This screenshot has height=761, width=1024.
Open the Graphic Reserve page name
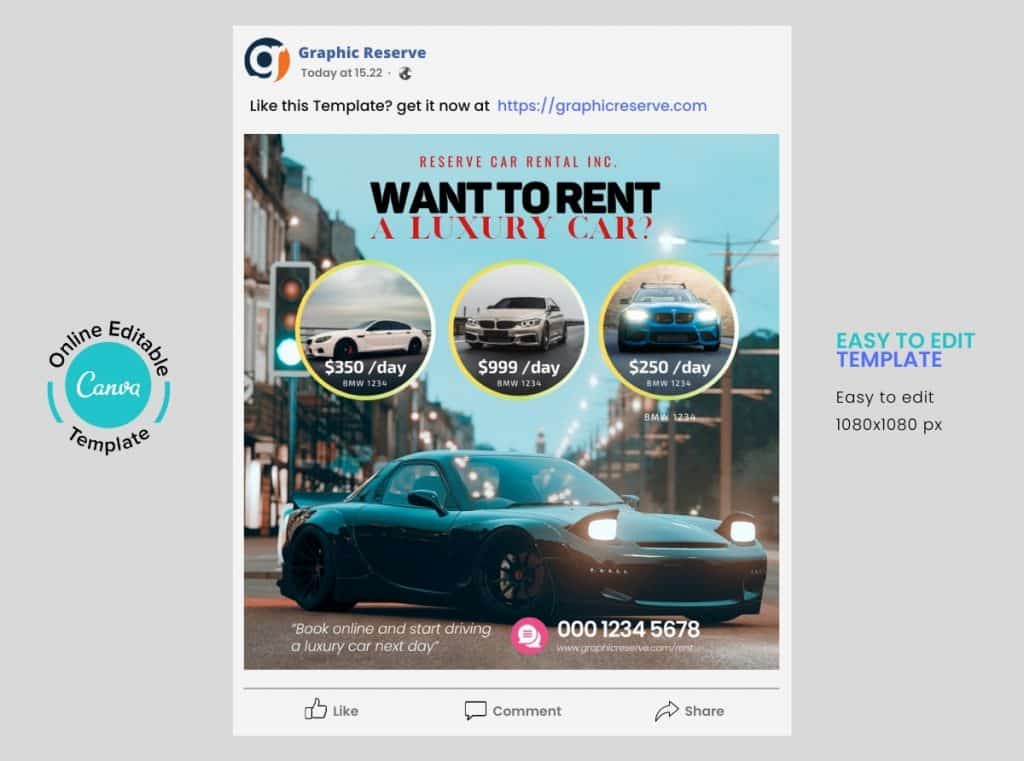(x=362, y=53)
